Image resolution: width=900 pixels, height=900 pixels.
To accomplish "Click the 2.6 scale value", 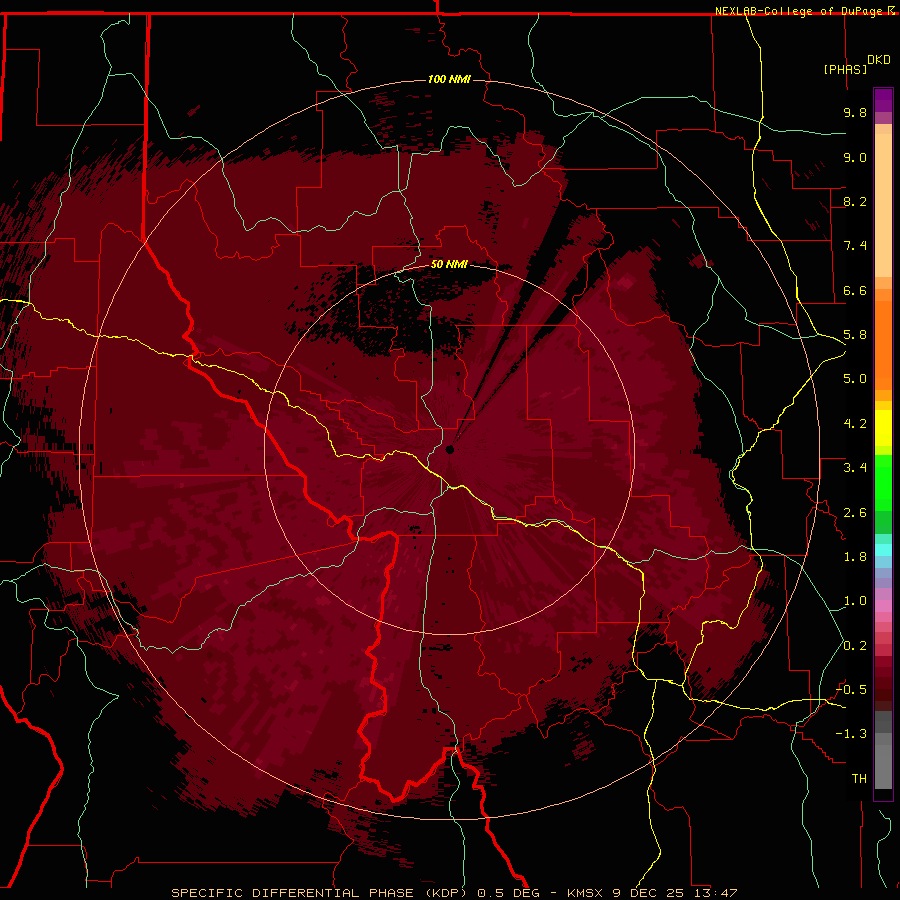I will pos(855,513).
